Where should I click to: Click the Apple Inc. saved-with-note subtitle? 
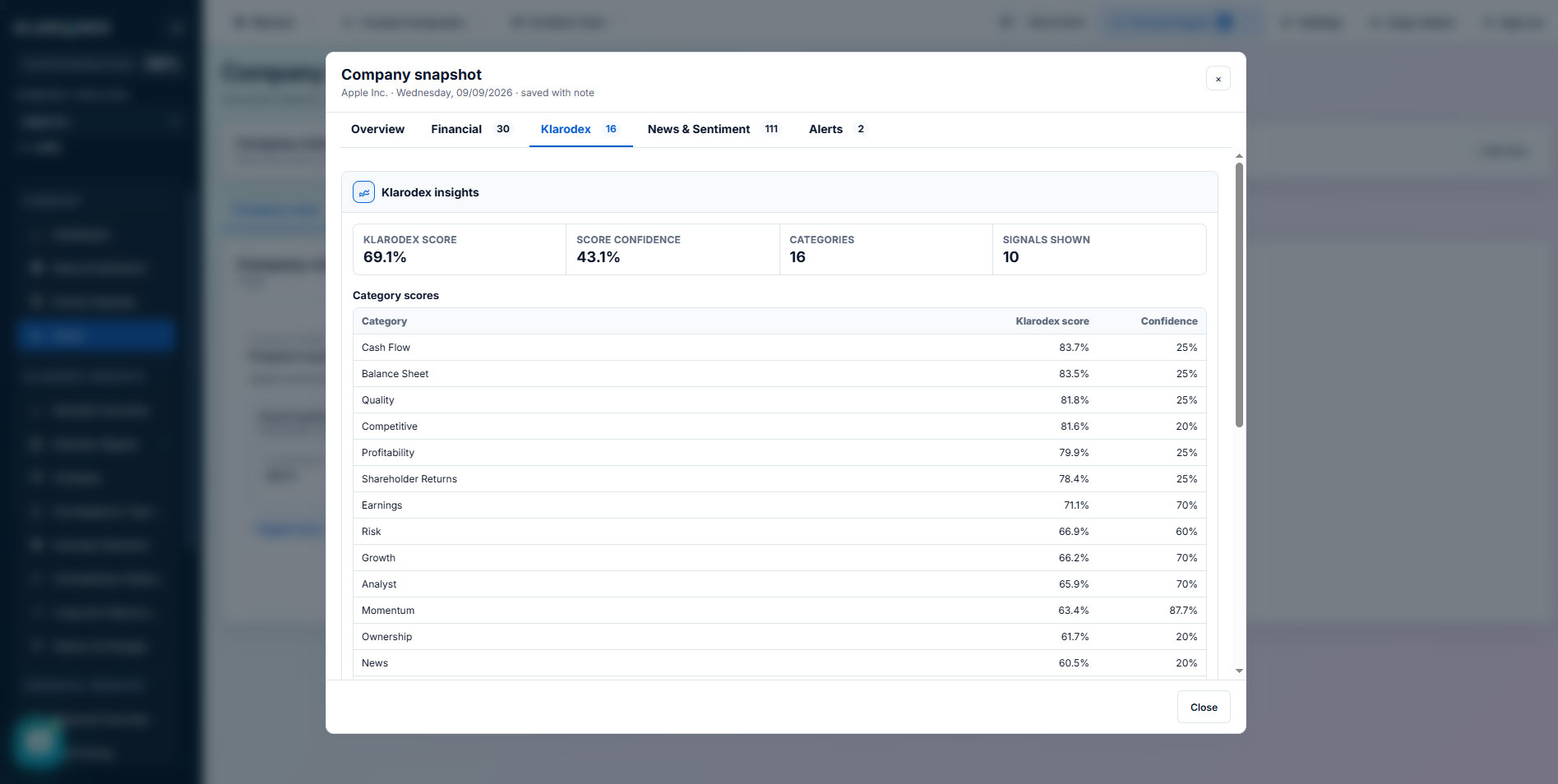468,93
